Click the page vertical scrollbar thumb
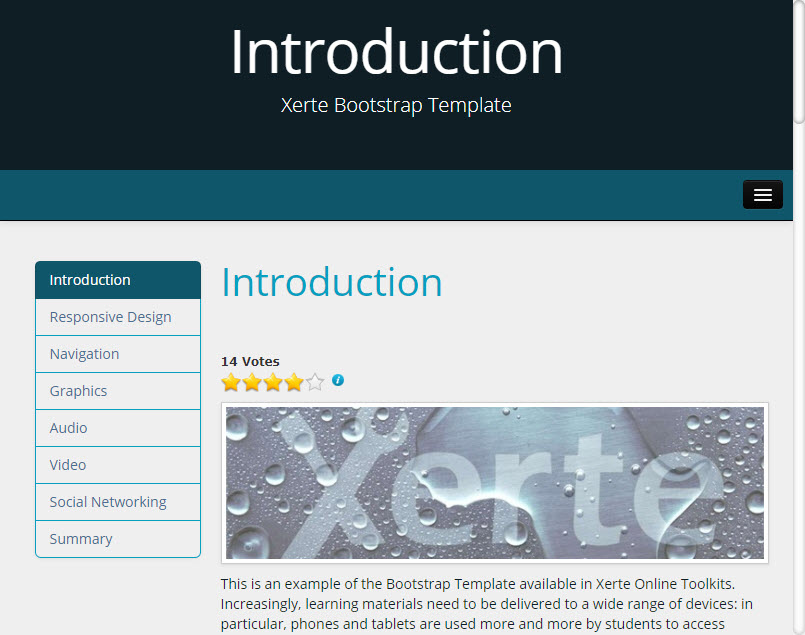This screenshot has width=805, height=635. [799, 62]
